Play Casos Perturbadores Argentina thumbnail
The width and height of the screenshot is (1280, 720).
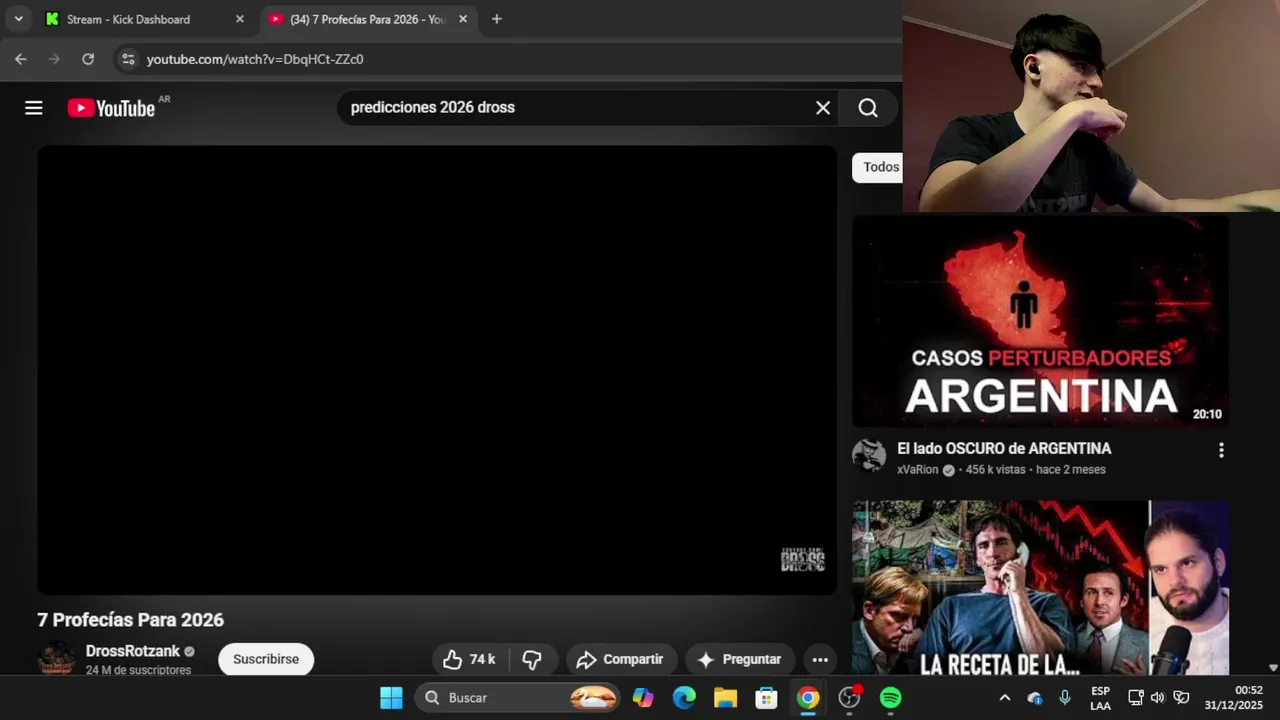point(1040,320)
